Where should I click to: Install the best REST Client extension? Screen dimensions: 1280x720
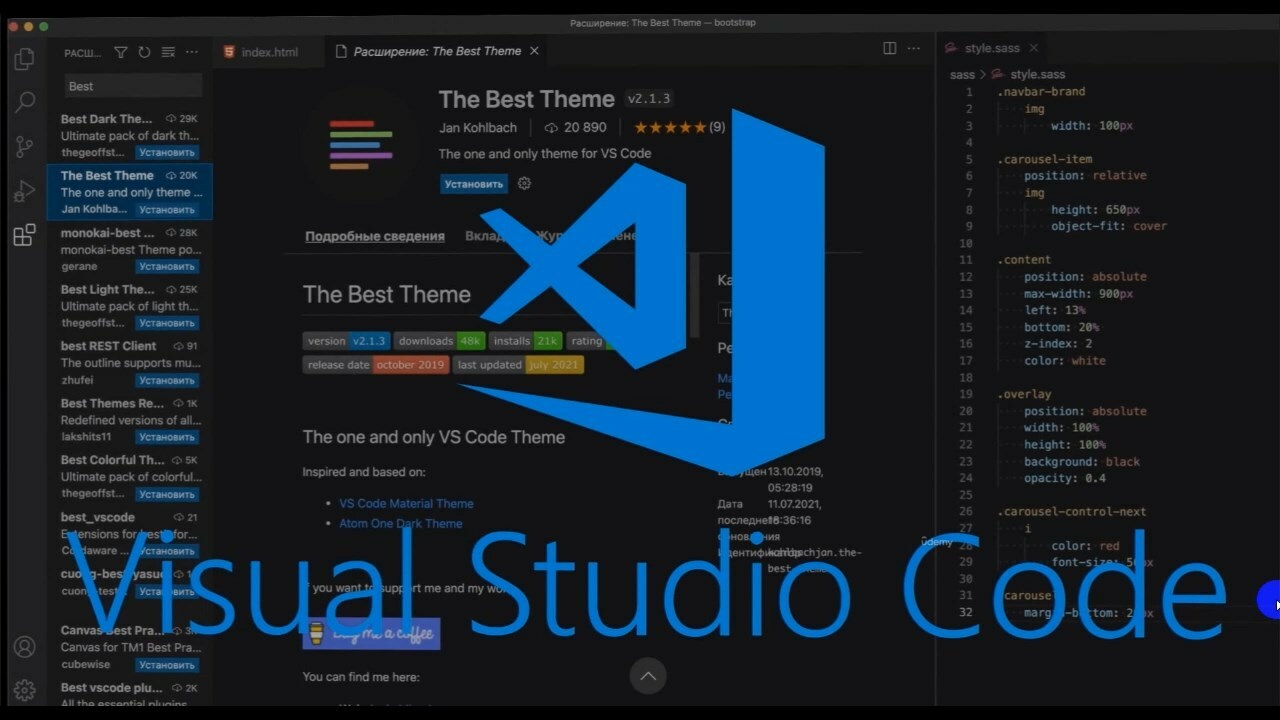(x=167, y=380)
